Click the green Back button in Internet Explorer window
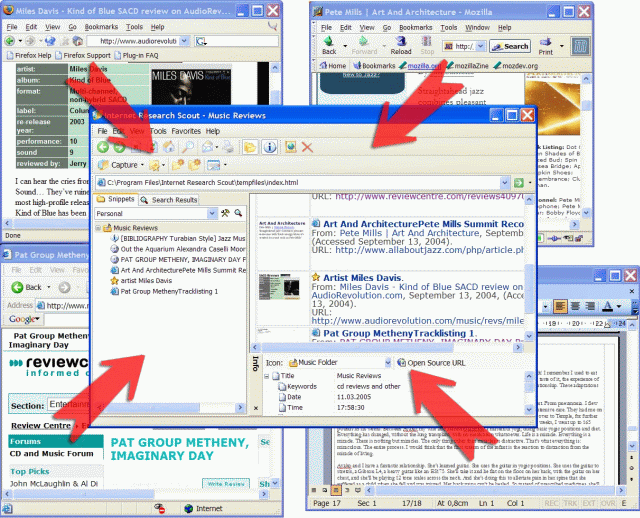 27,287
